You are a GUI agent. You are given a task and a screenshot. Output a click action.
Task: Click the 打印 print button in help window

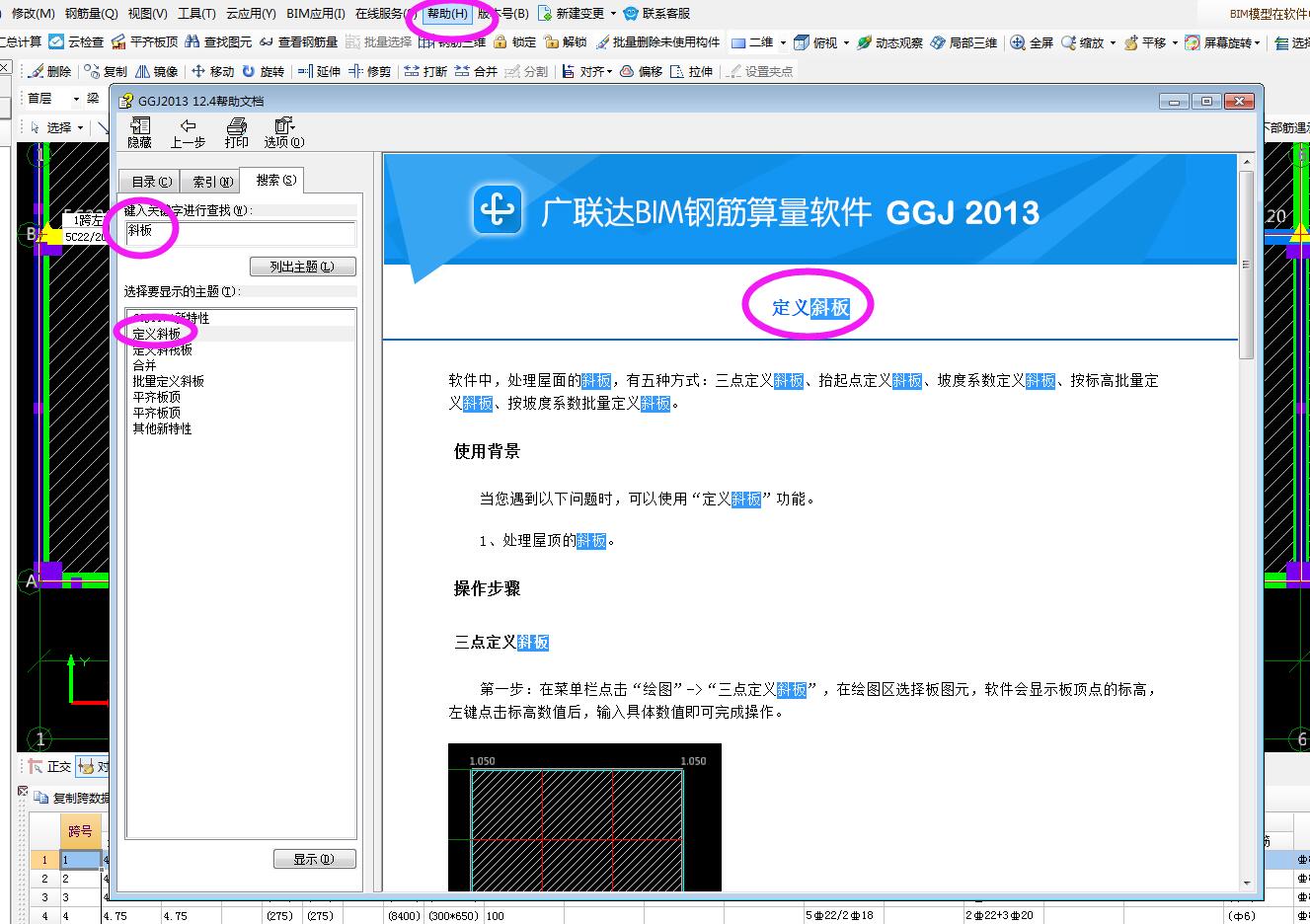tap(236, 132)
